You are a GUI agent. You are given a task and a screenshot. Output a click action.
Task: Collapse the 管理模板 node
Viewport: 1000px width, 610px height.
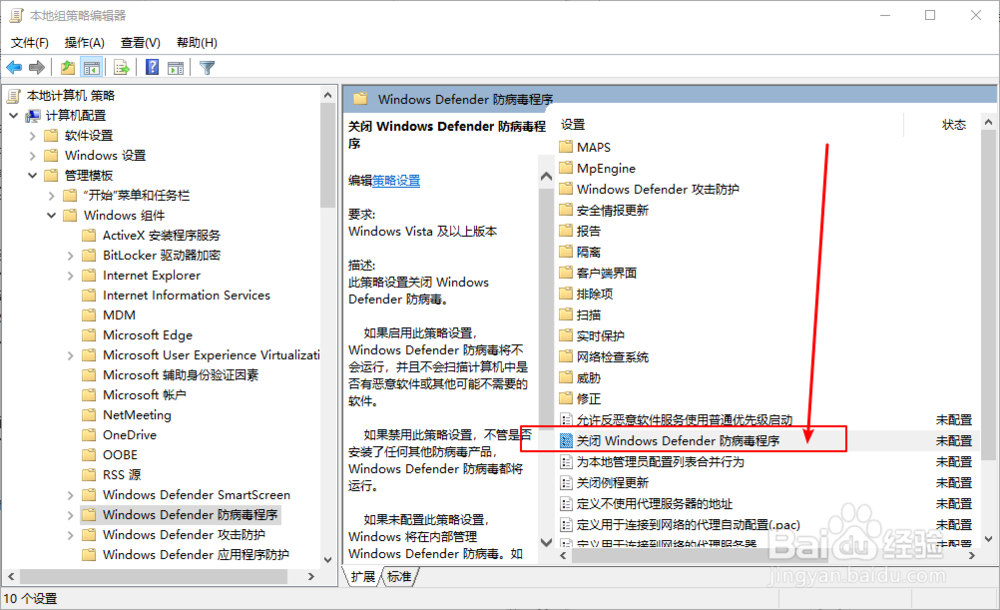(x=33, y=175)
